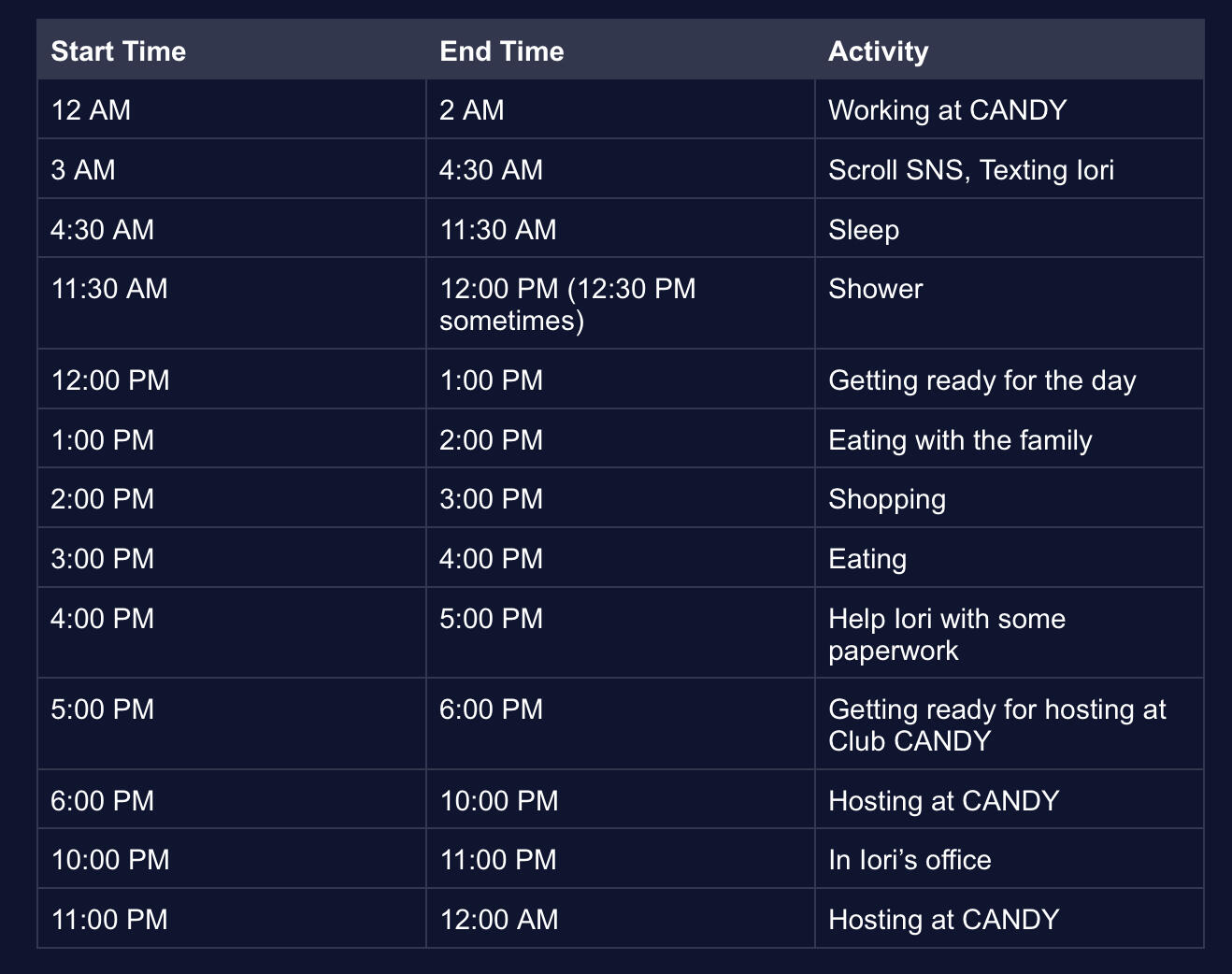This screenshot has width=1232, height=974.
Task: Click the 12:00 AM end time cell
Action: (x=499, y=920)
